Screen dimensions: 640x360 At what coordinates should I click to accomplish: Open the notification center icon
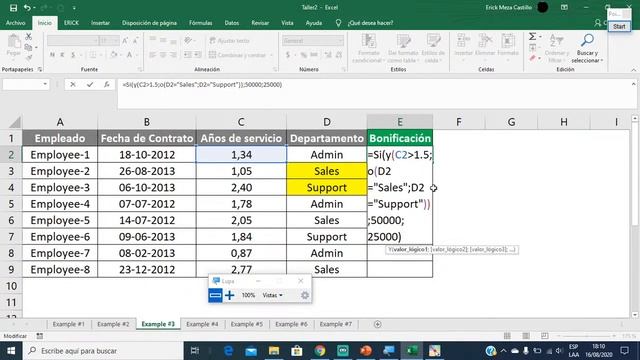pos(624,351)
